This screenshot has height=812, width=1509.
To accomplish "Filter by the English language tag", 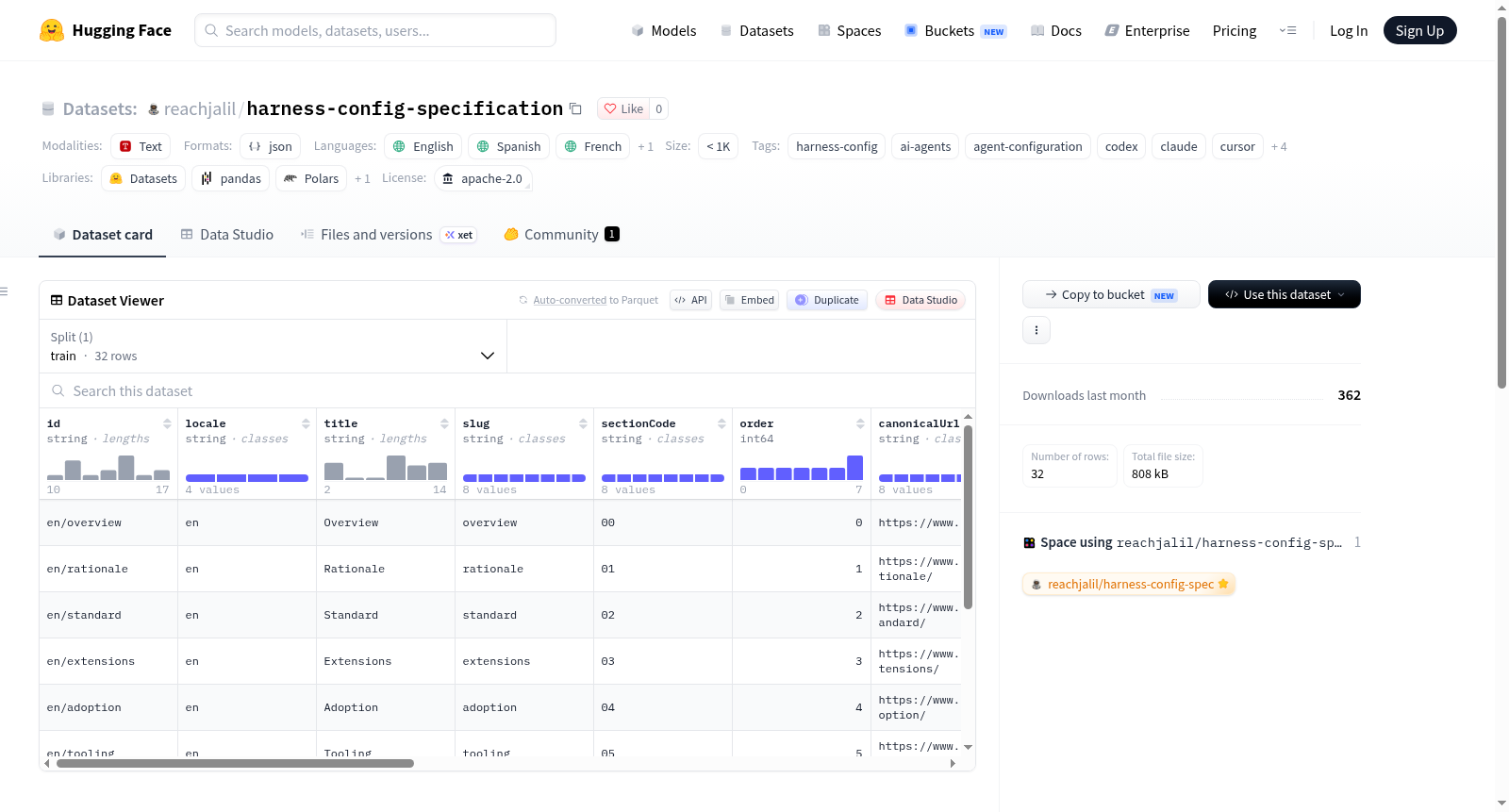I will coord(423,146).
